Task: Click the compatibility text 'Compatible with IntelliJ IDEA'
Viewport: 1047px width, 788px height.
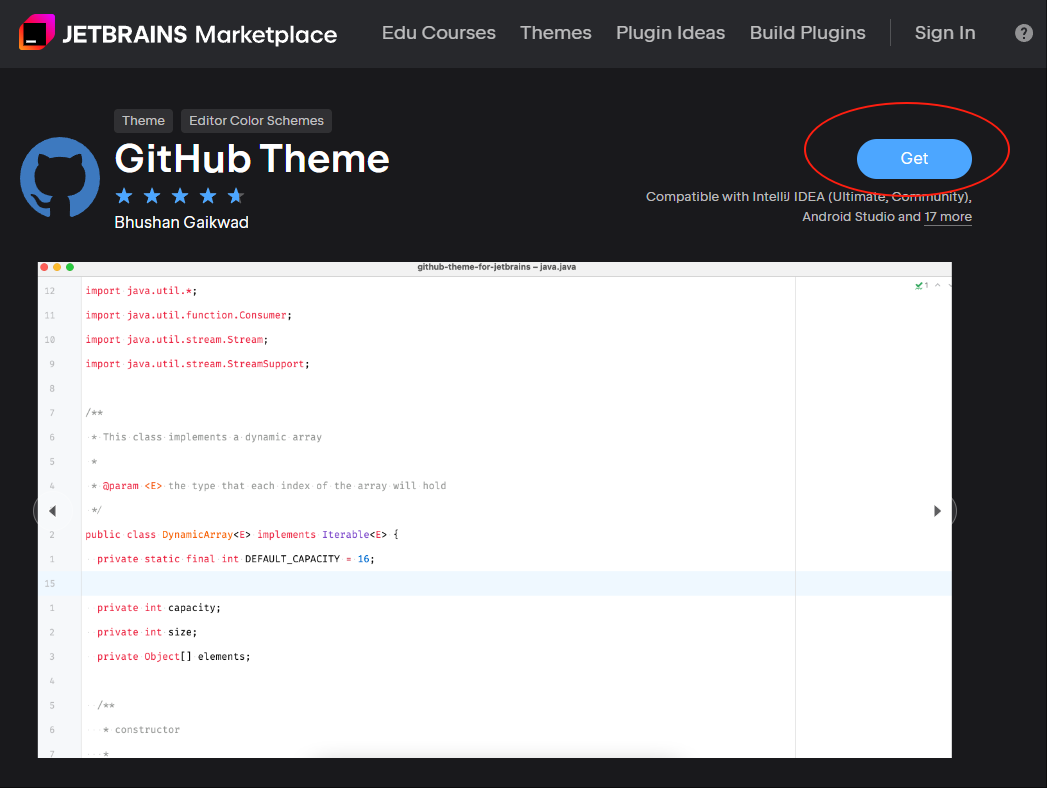Action: coord(735,197)
